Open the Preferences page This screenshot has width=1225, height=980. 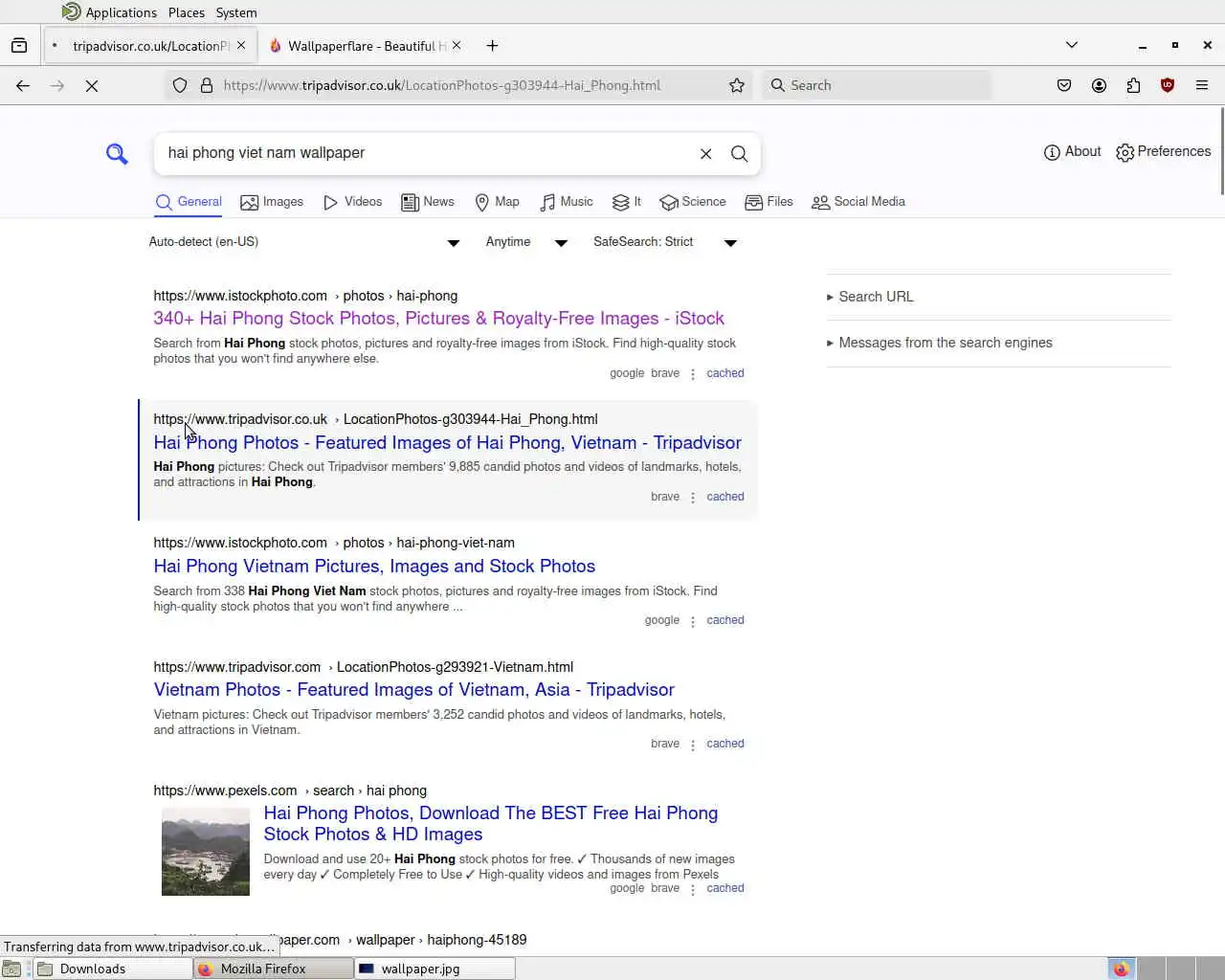point(1163,152)
